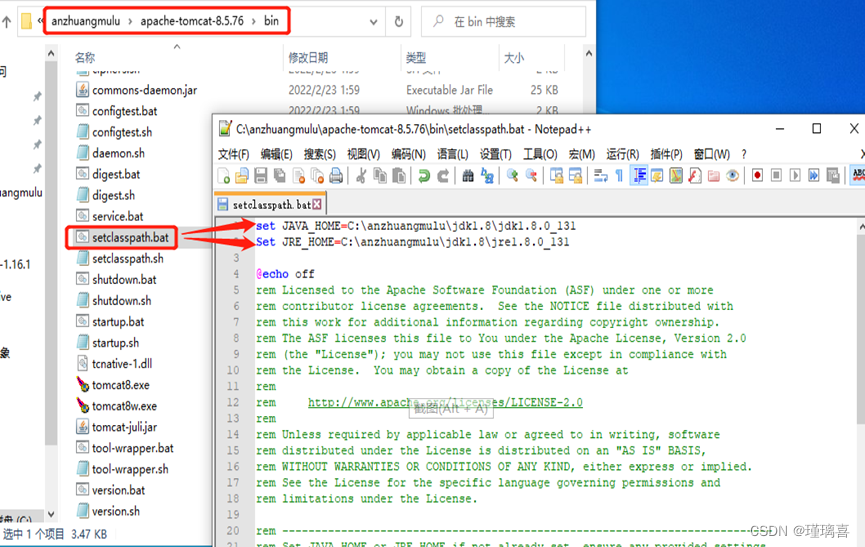The width and height of the screenshot is (865, 547).
Task: Open the 编码(N) menu
Action: pos(408,154)
